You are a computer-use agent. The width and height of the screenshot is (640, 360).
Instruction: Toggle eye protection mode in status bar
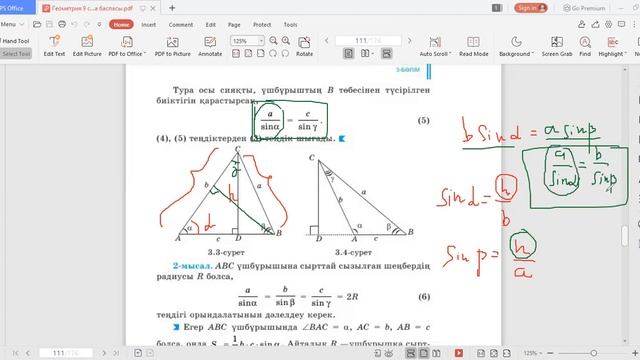point(388,353)
